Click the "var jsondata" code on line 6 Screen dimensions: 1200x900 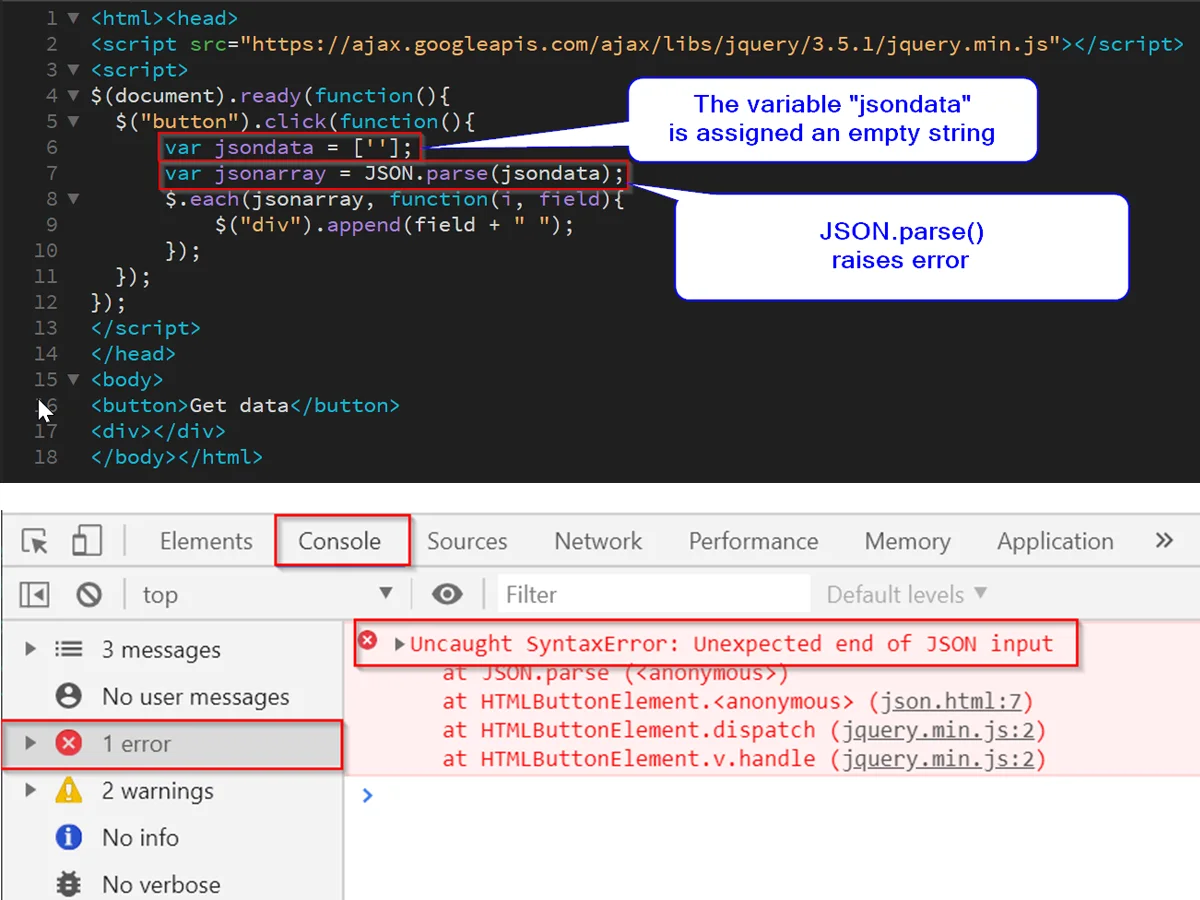289,148
